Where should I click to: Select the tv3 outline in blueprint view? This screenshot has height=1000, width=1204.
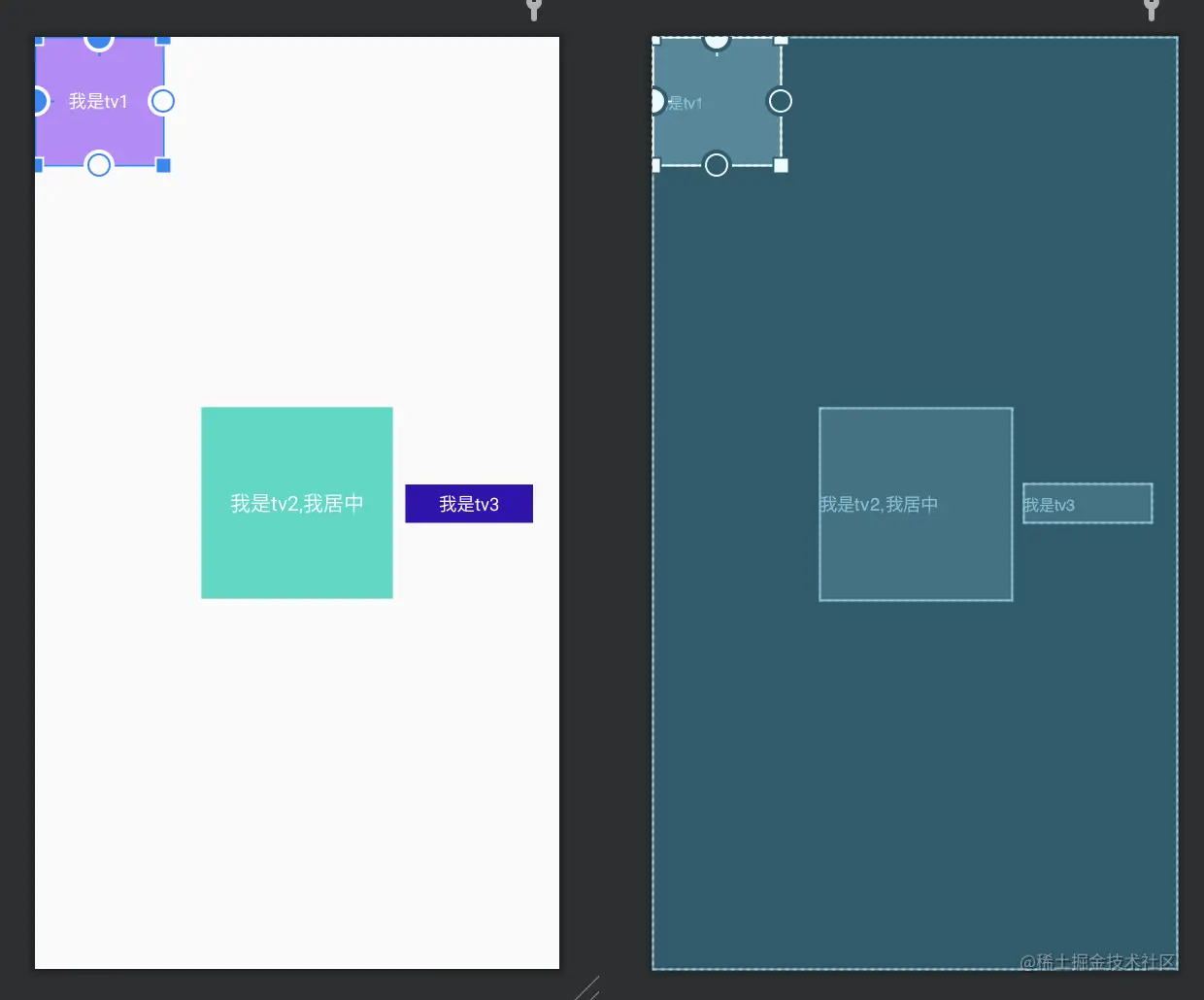(x=1087, y=503)
